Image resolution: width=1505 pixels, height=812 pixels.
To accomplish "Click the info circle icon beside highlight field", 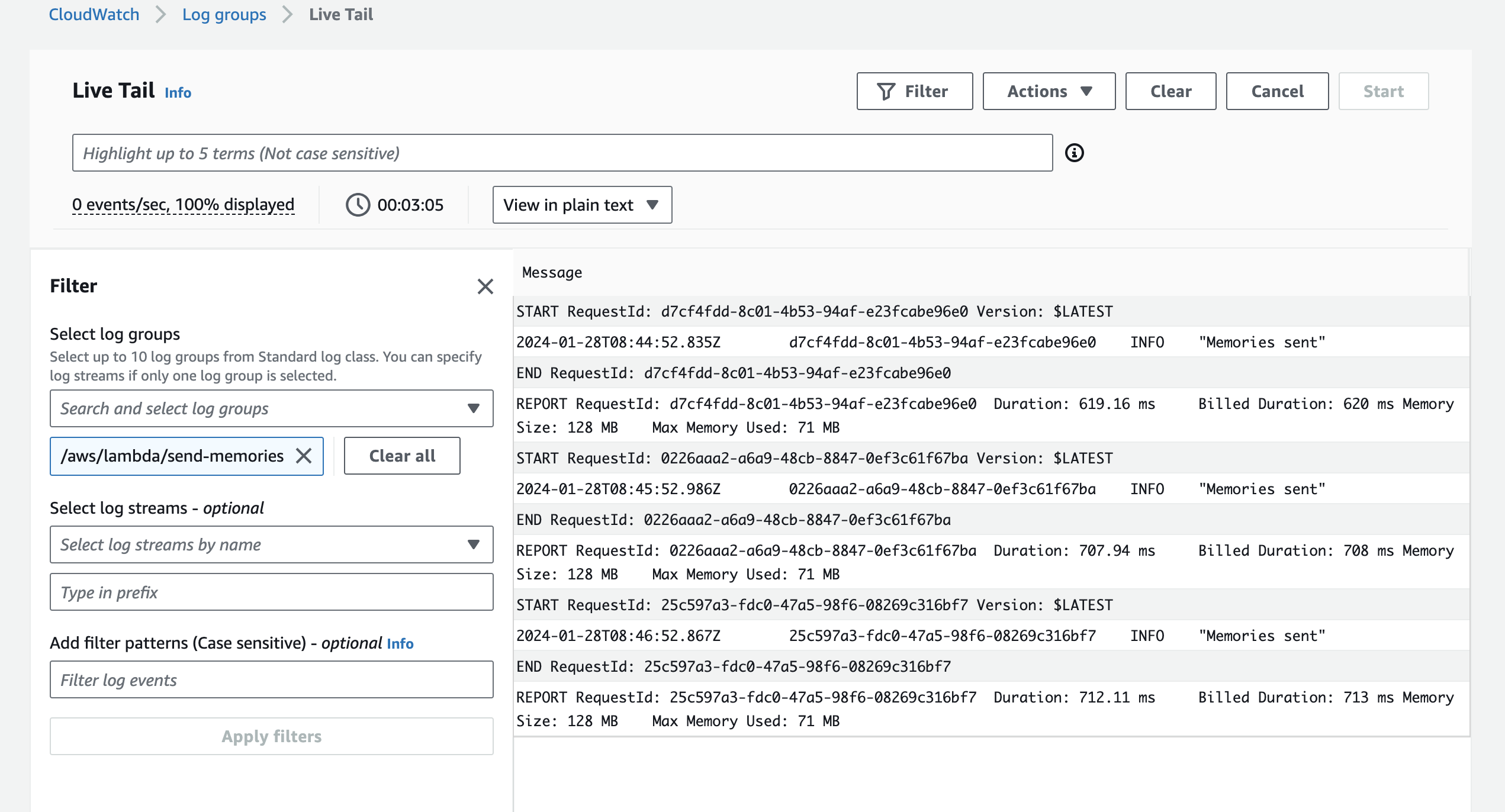I will click(x=1074, y=153).
